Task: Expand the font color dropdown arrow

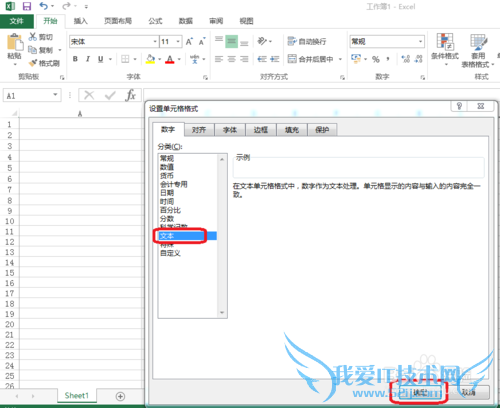Action: (179, 59)
